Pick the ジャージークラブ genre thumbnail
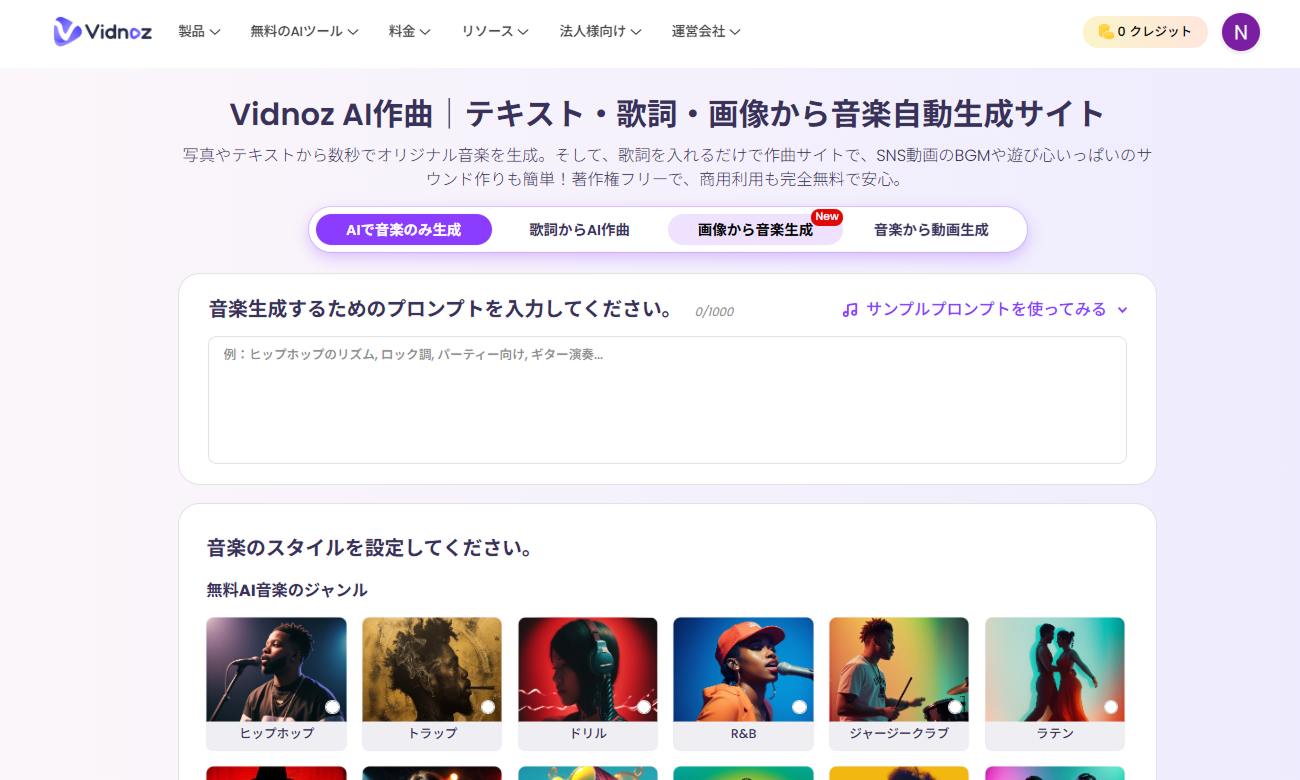The width and height of the screenshot is (1300, 780). tap(898, 668)
